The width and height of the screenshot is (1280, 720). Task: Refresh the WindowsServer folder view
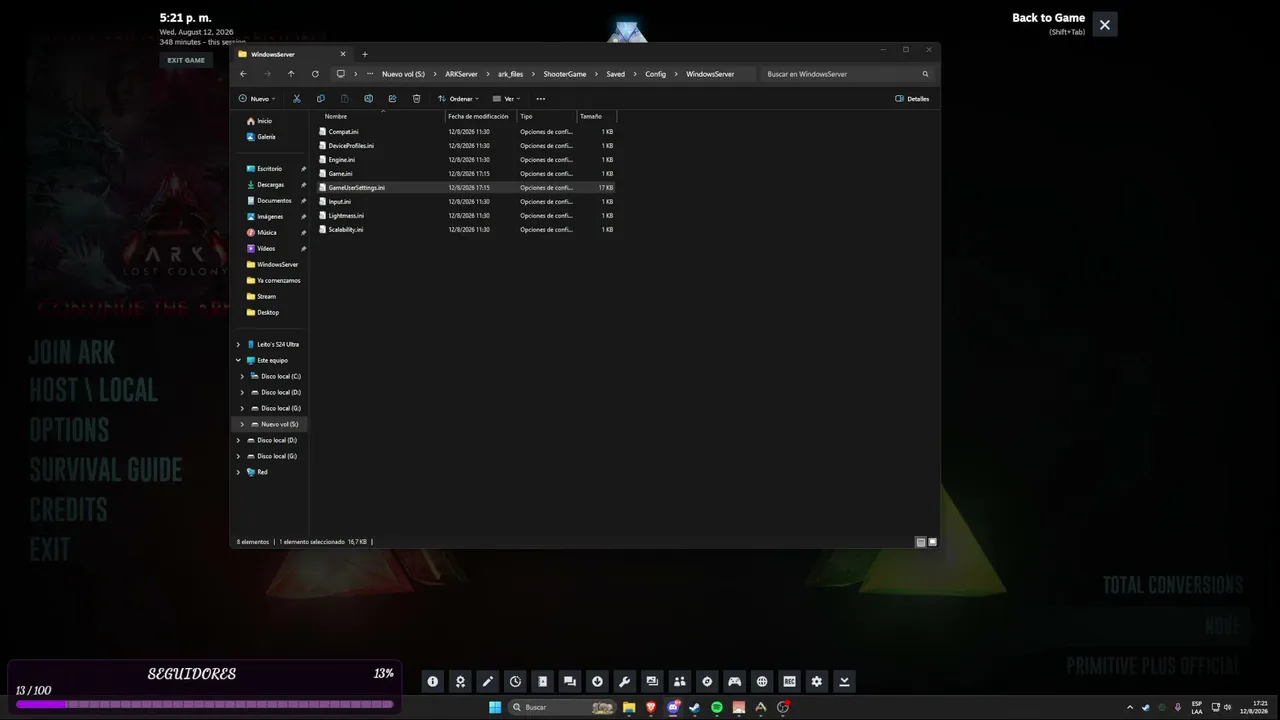coord(315,74)
